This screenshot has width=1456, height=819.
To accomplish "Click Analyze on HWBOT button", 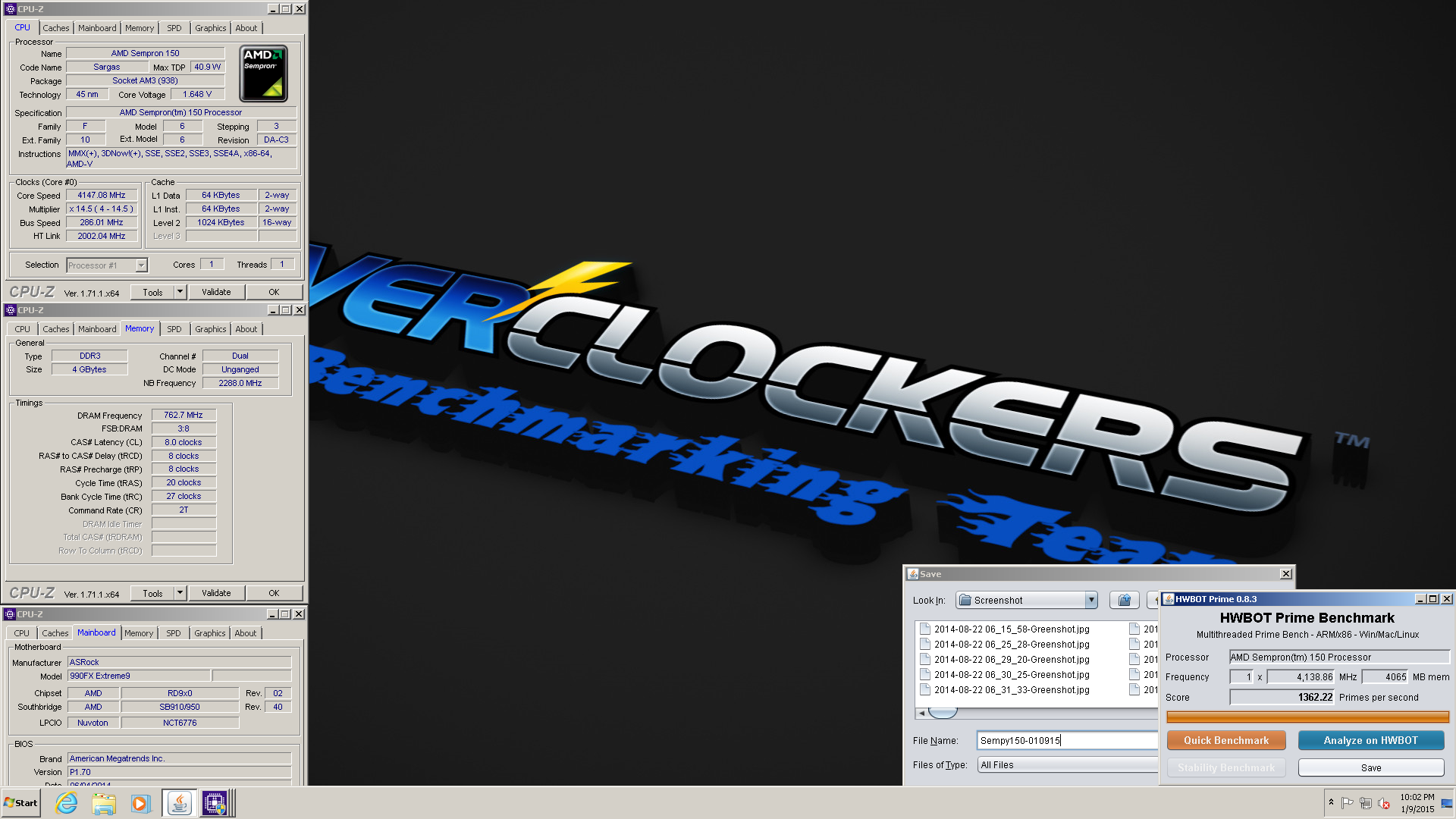I will coord(1370,740).
